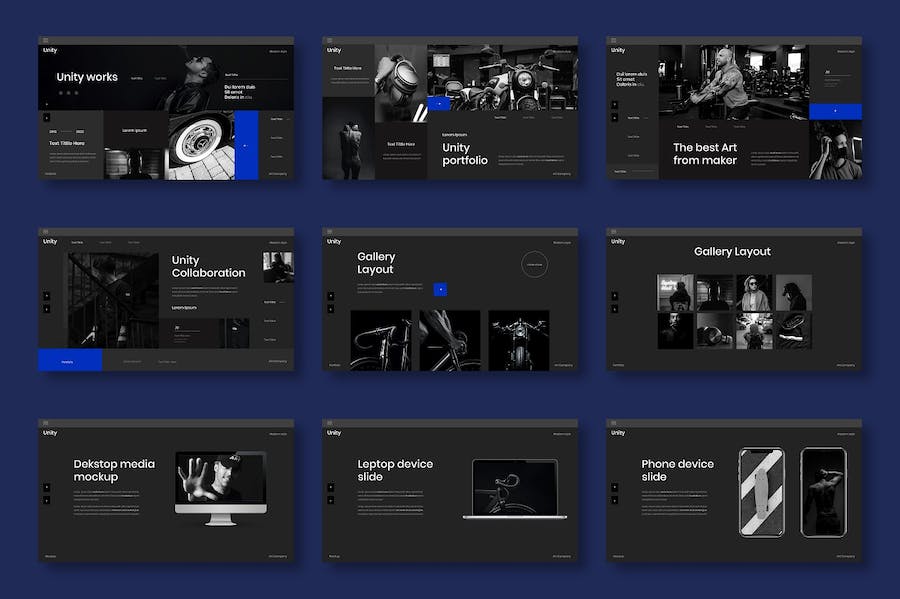The width and height of the screenshot is (900, 599).
Task: Click the 'Unity works' heading
Action: tap(87, 77)
